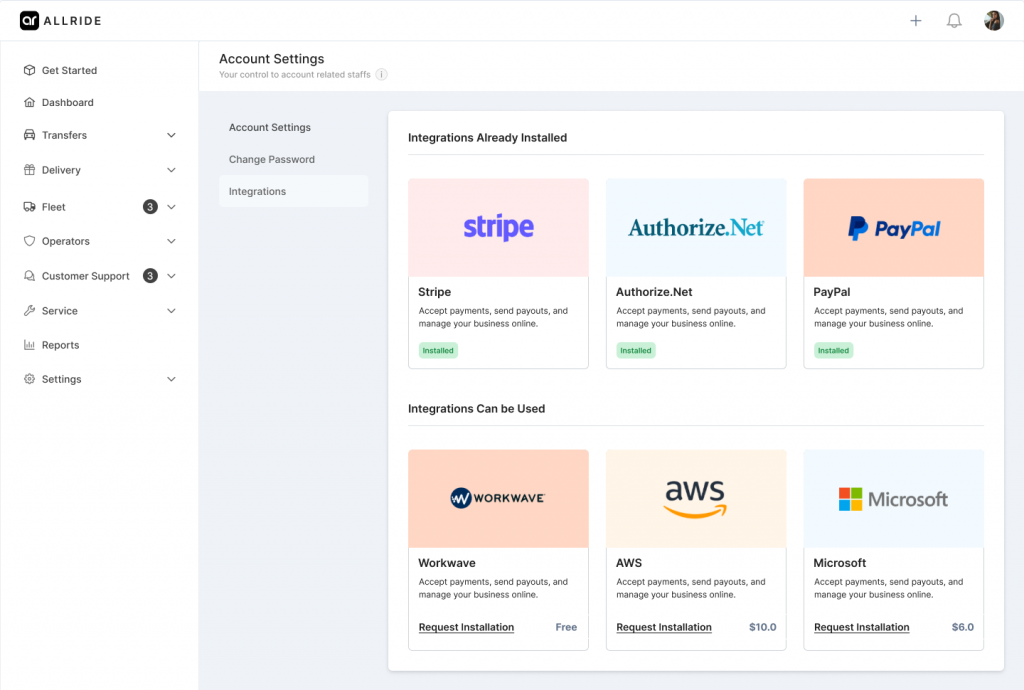Image resolution: width=1024 pixels, height=690 pixels.
Task: Click the Microsoft card title text
Action: [839, 563]
